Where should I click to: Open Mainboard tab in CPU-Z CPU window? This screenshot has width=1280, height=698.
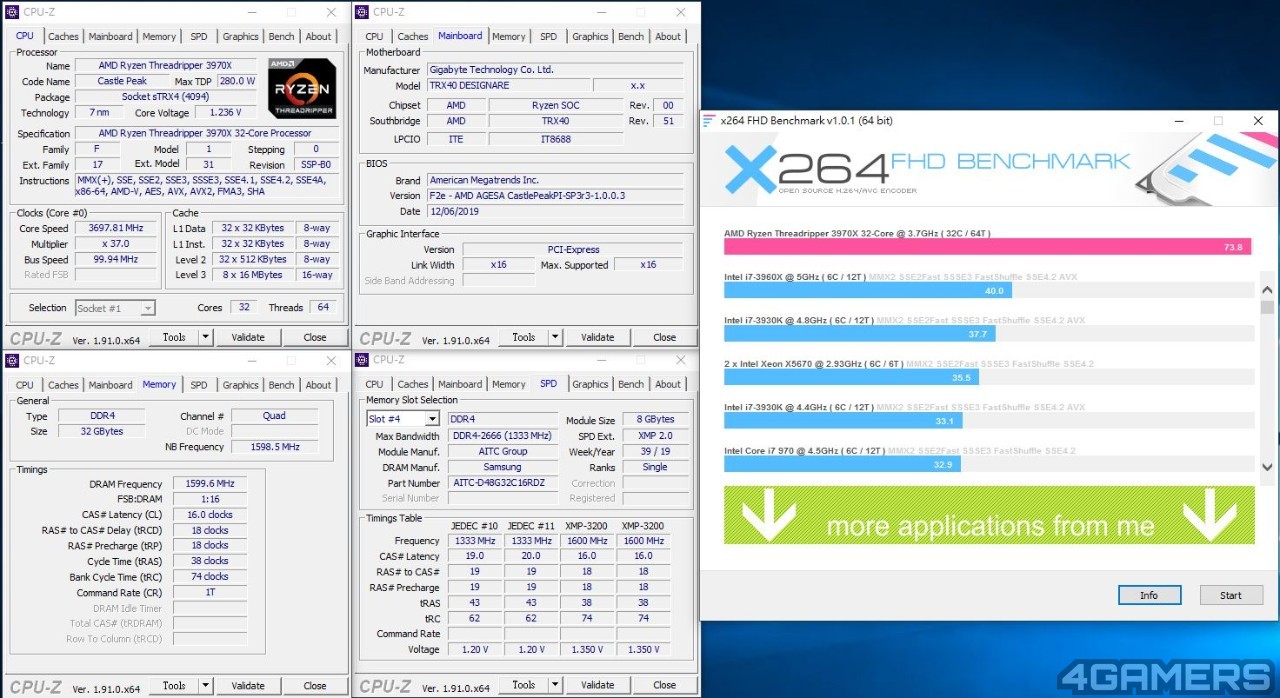pyautogui.click(x=110, y=37)
